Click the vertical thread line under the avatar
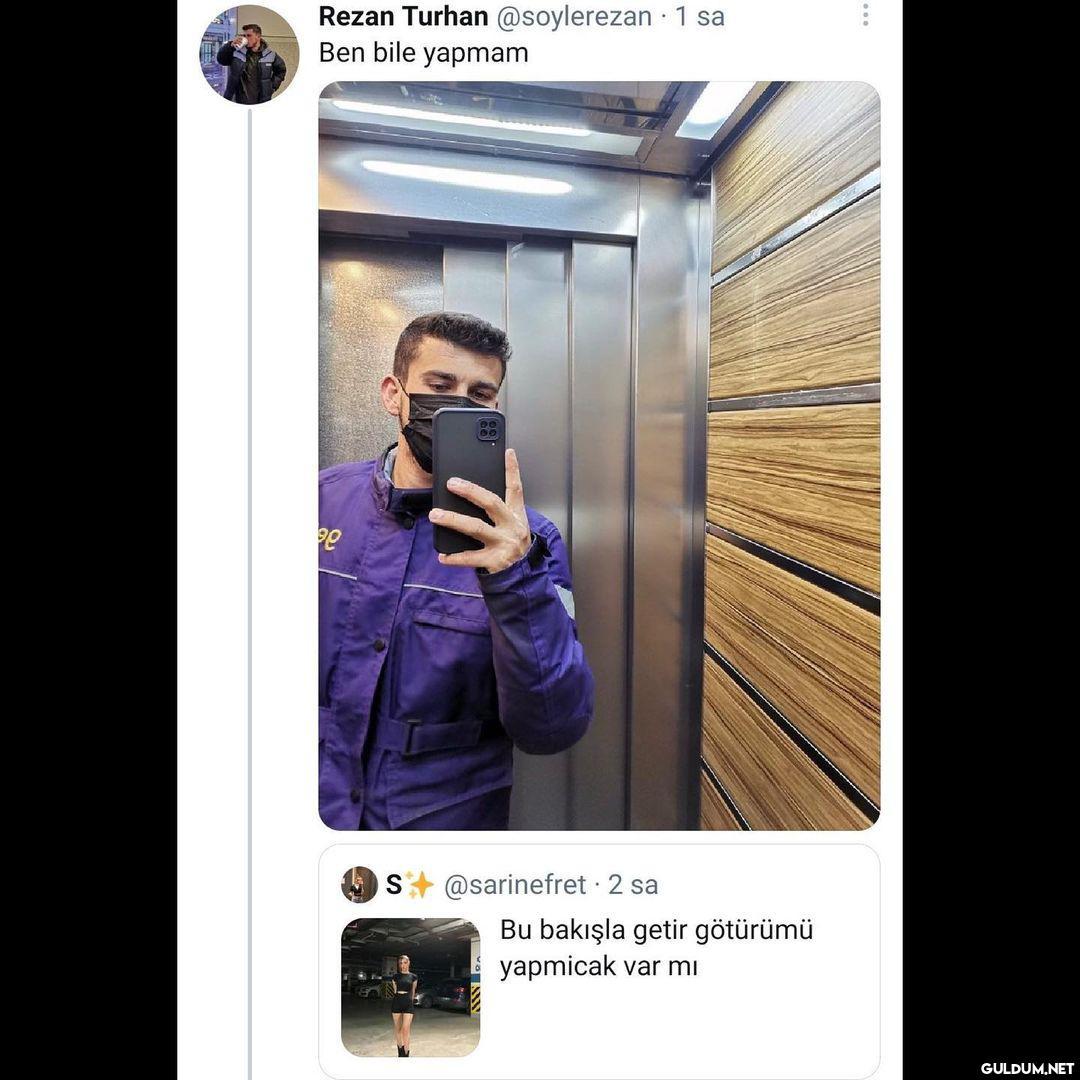Viewport: 1080px width, 1080px height. click(x=249, y=600)
